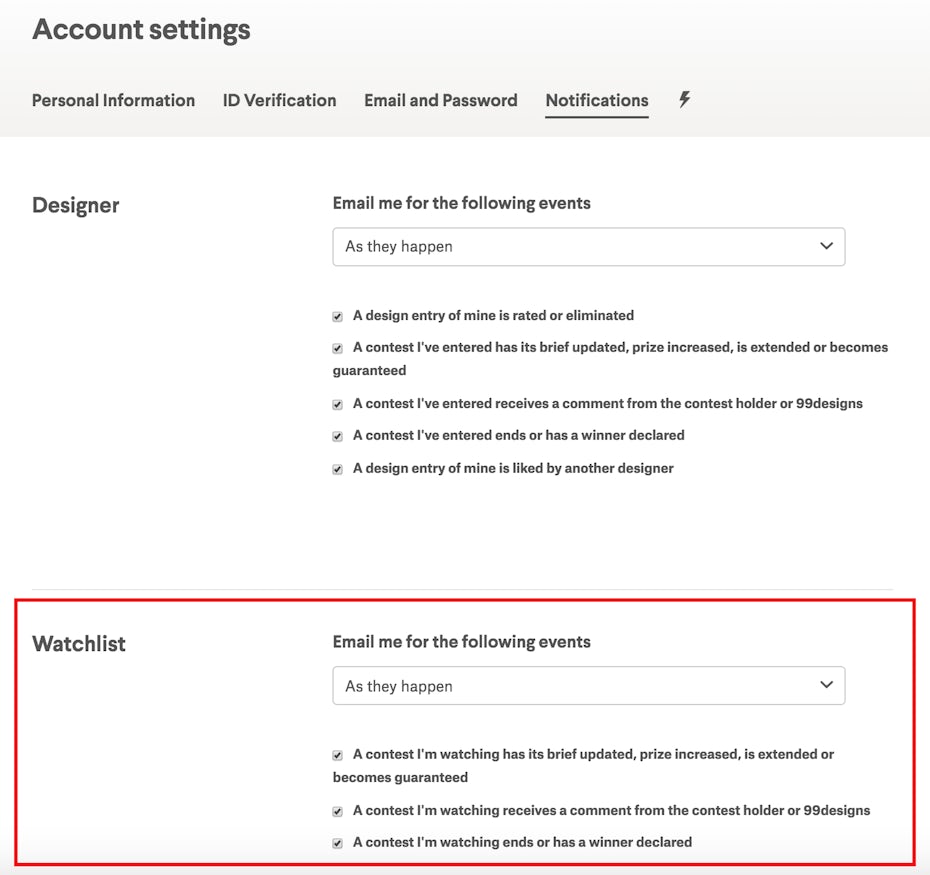The height and width of the screenshot is (875, 930).
Task: Expand the Designer email frequency dropdown
Action: (x=588, y=246)
